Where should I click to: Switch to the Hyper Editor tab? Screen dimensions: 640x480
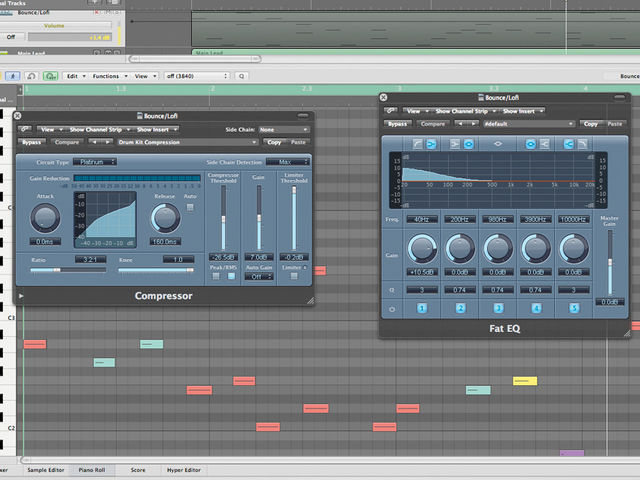(x=184, y=470)
